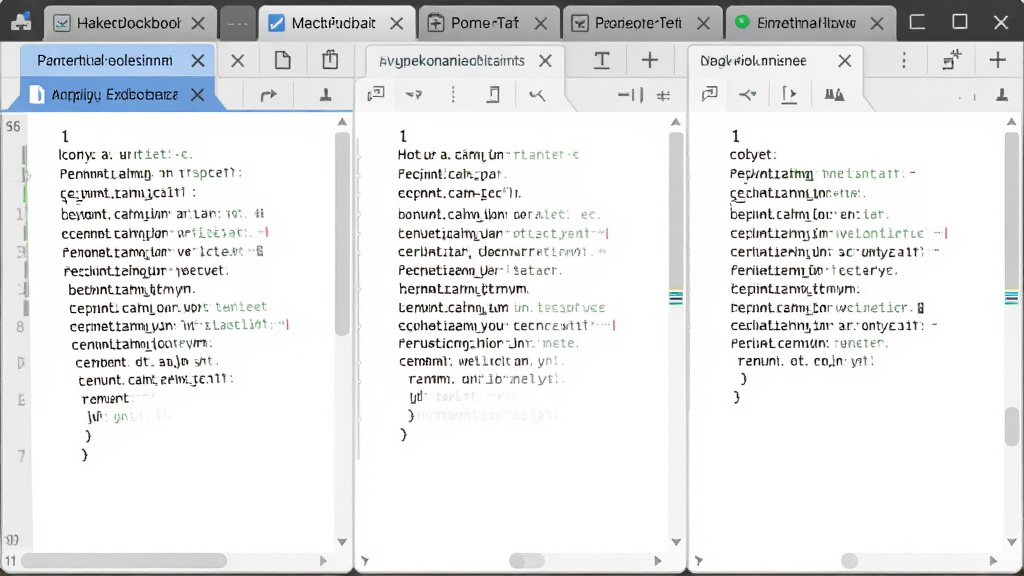Click the app icon left of HakerDockbool tab
Screen dimensions: 1024x576
21,23
